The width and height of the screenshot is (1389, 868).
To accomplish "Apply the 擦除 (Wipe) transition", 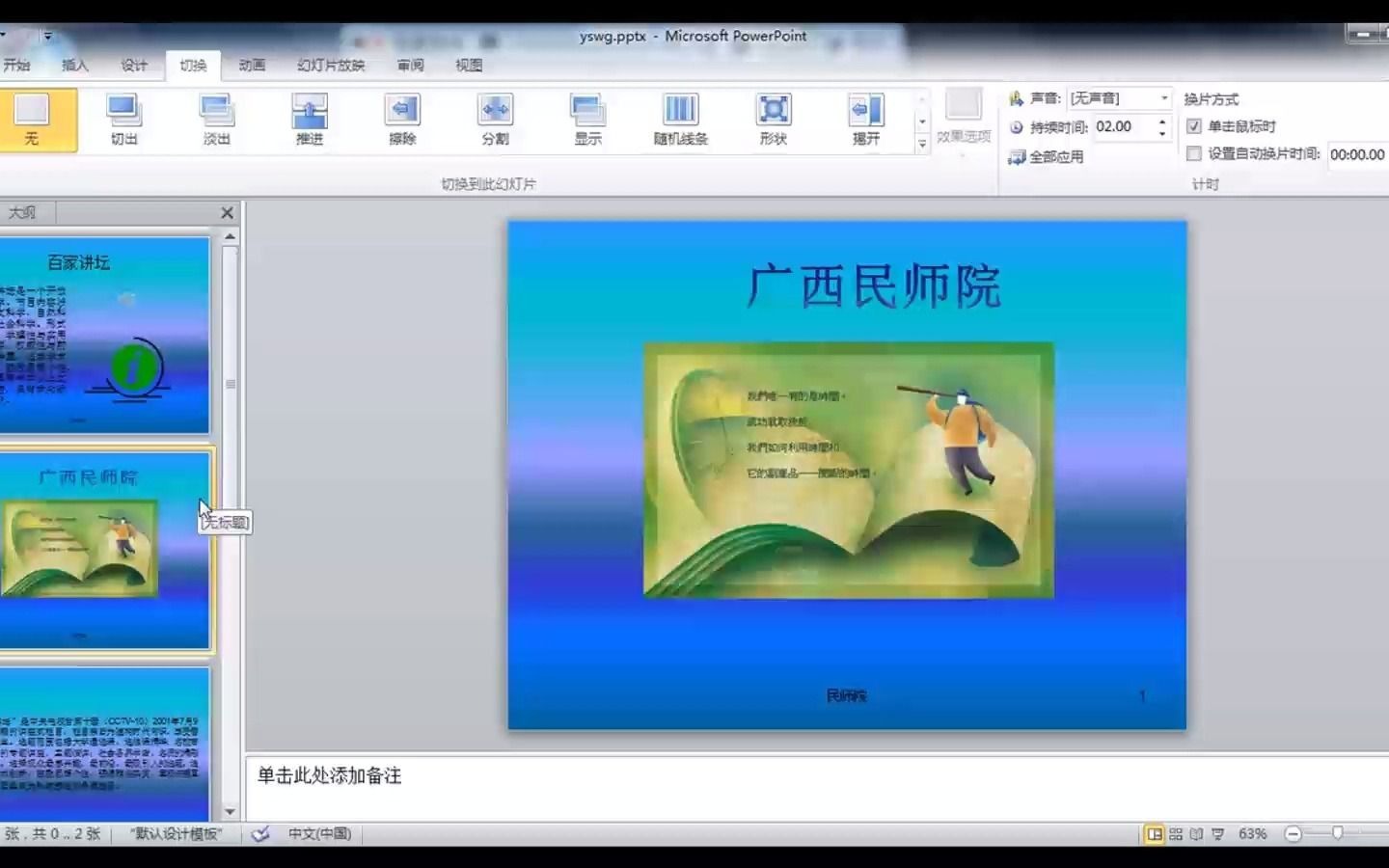I will 402,120.
